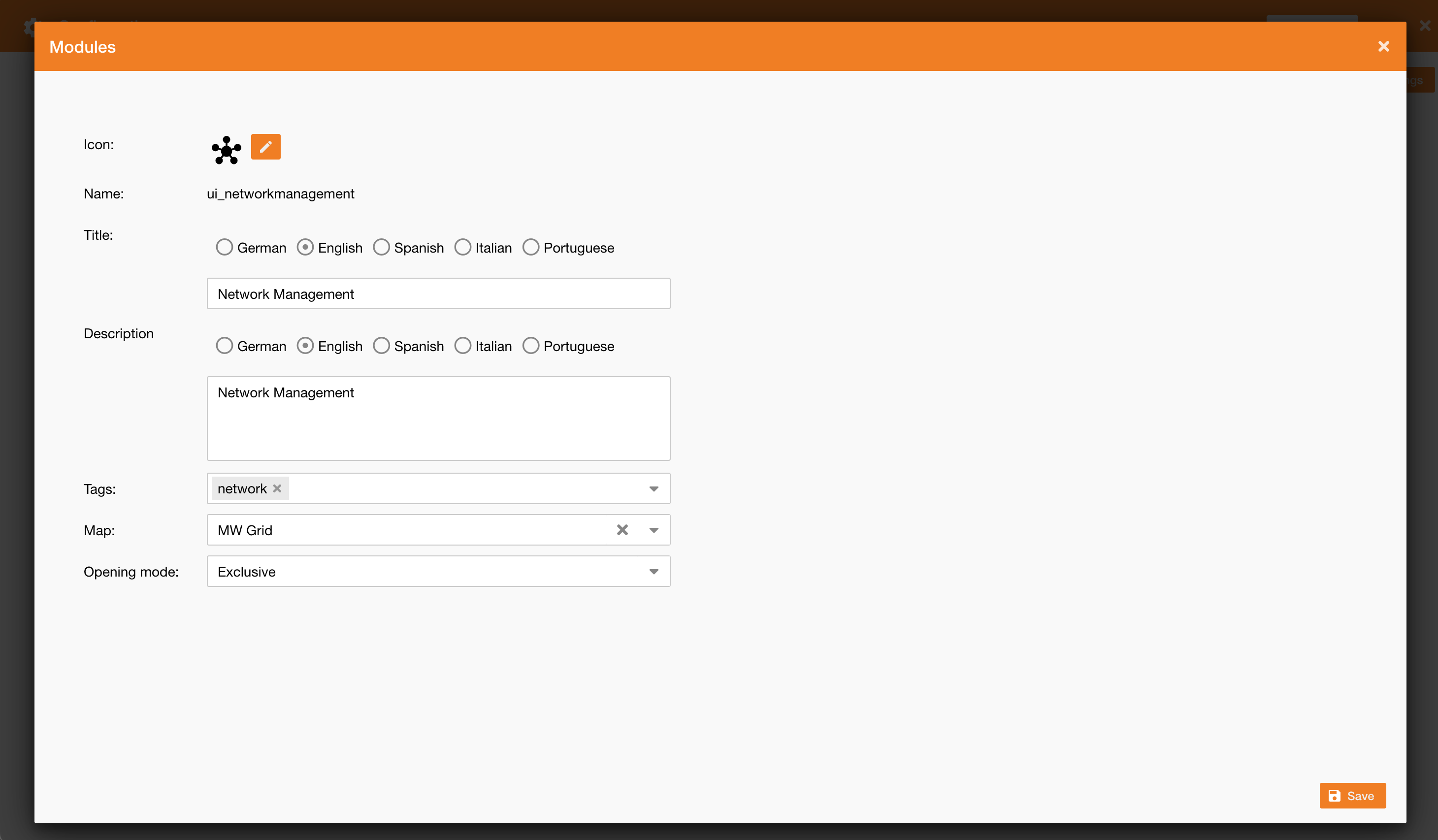Select English for the Title language
The width and height of the screenshot is (1438, 840).
pyautogui.click(x=305, y=247)
